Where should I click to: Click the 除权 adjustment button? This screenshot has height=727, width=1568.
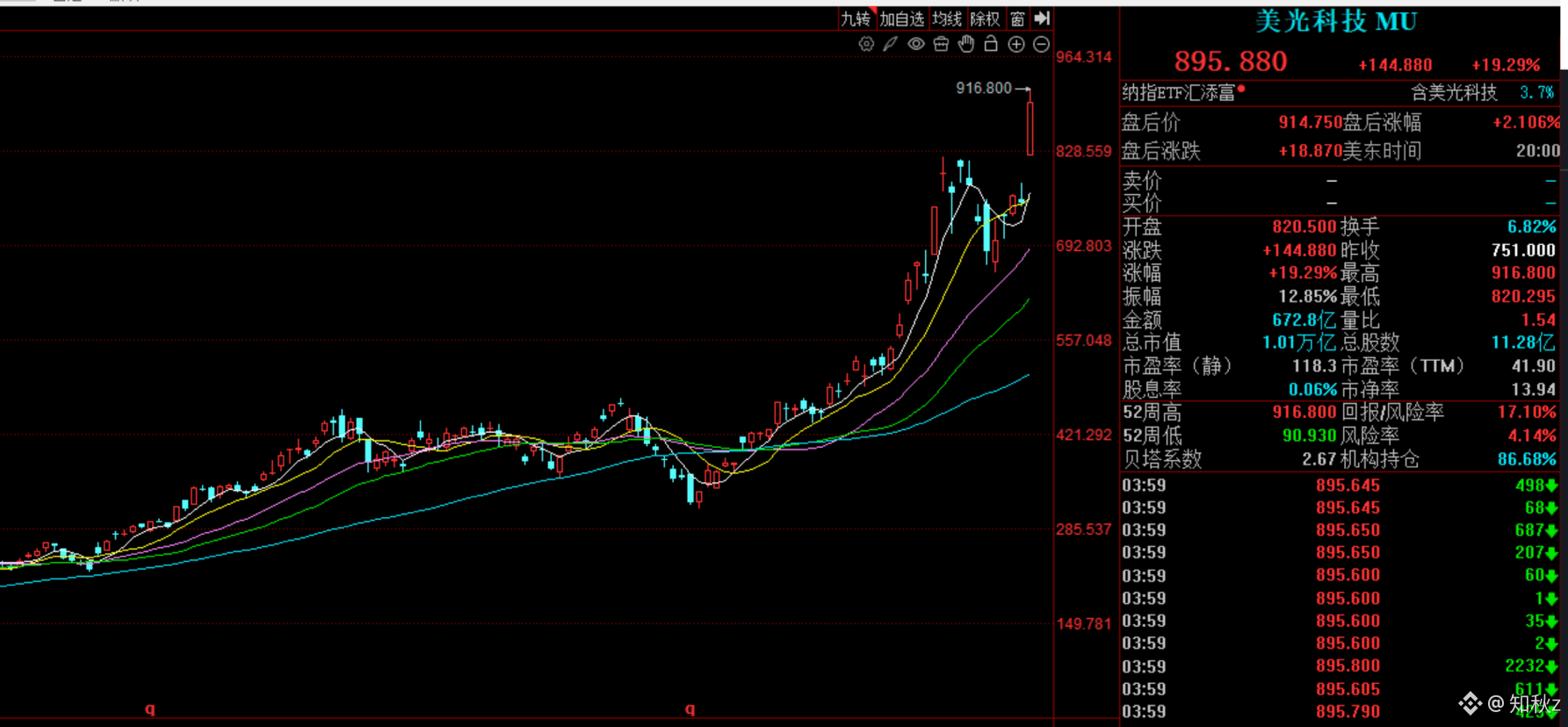coord(985,18)
